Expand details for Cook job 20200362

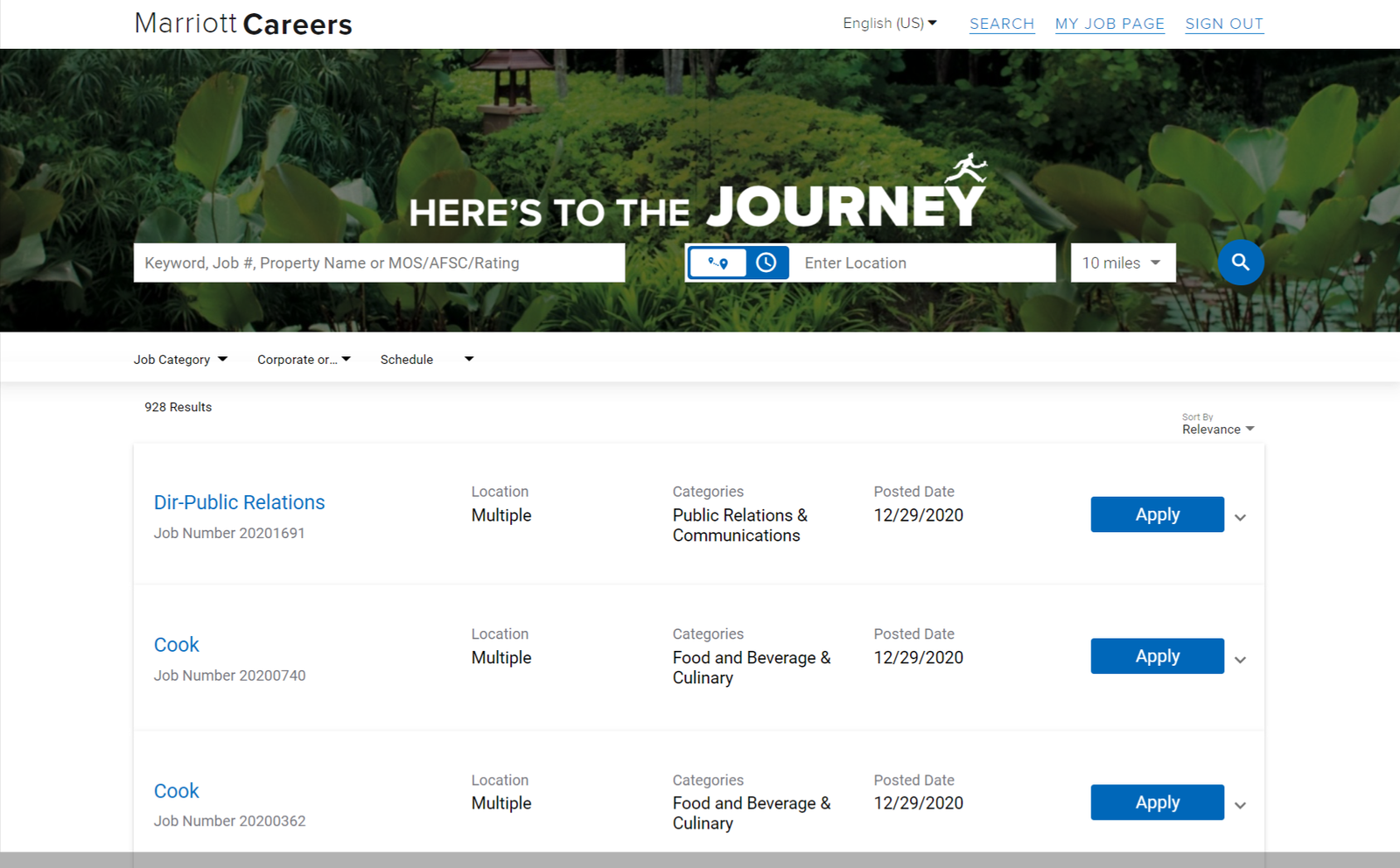[x=1240, y=805]
